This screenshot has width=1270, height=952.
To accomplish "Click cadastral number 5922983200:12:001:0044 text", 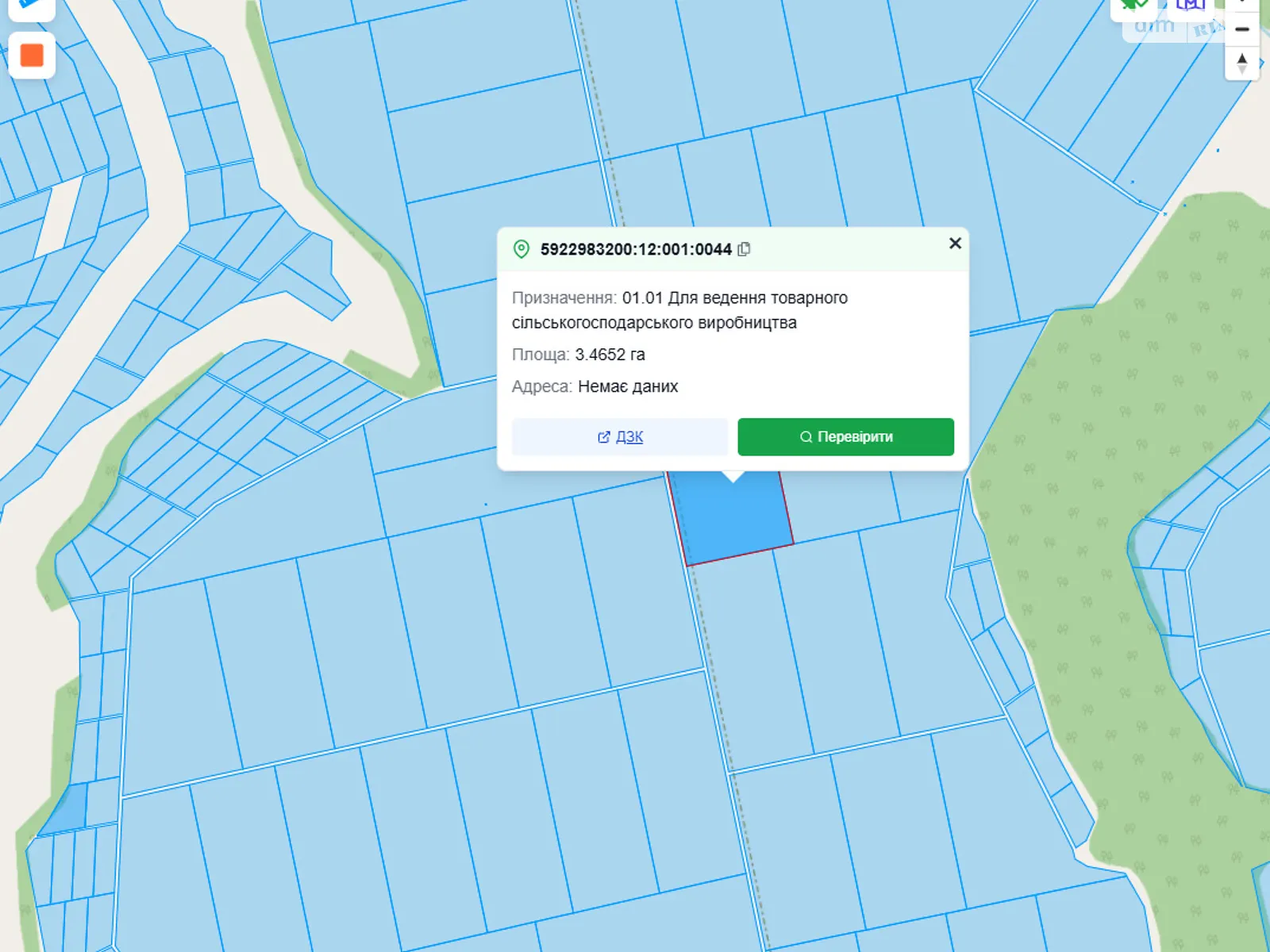I will (x=636, y=249).
